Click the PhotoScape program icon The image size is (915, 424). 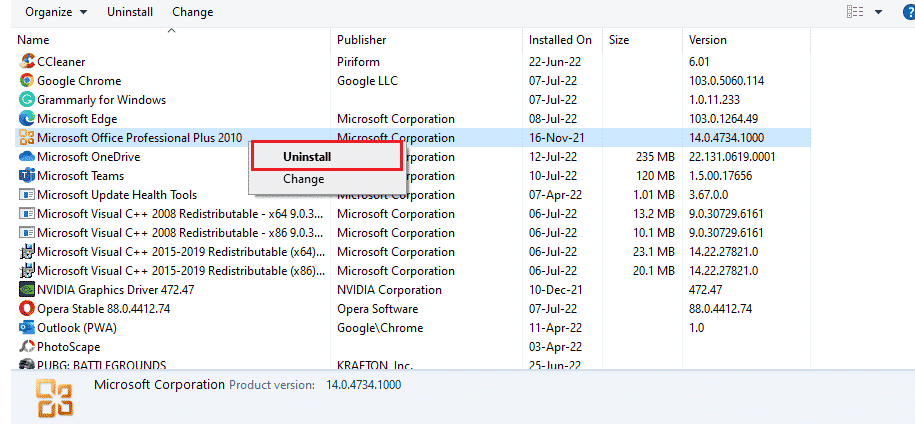27,347
